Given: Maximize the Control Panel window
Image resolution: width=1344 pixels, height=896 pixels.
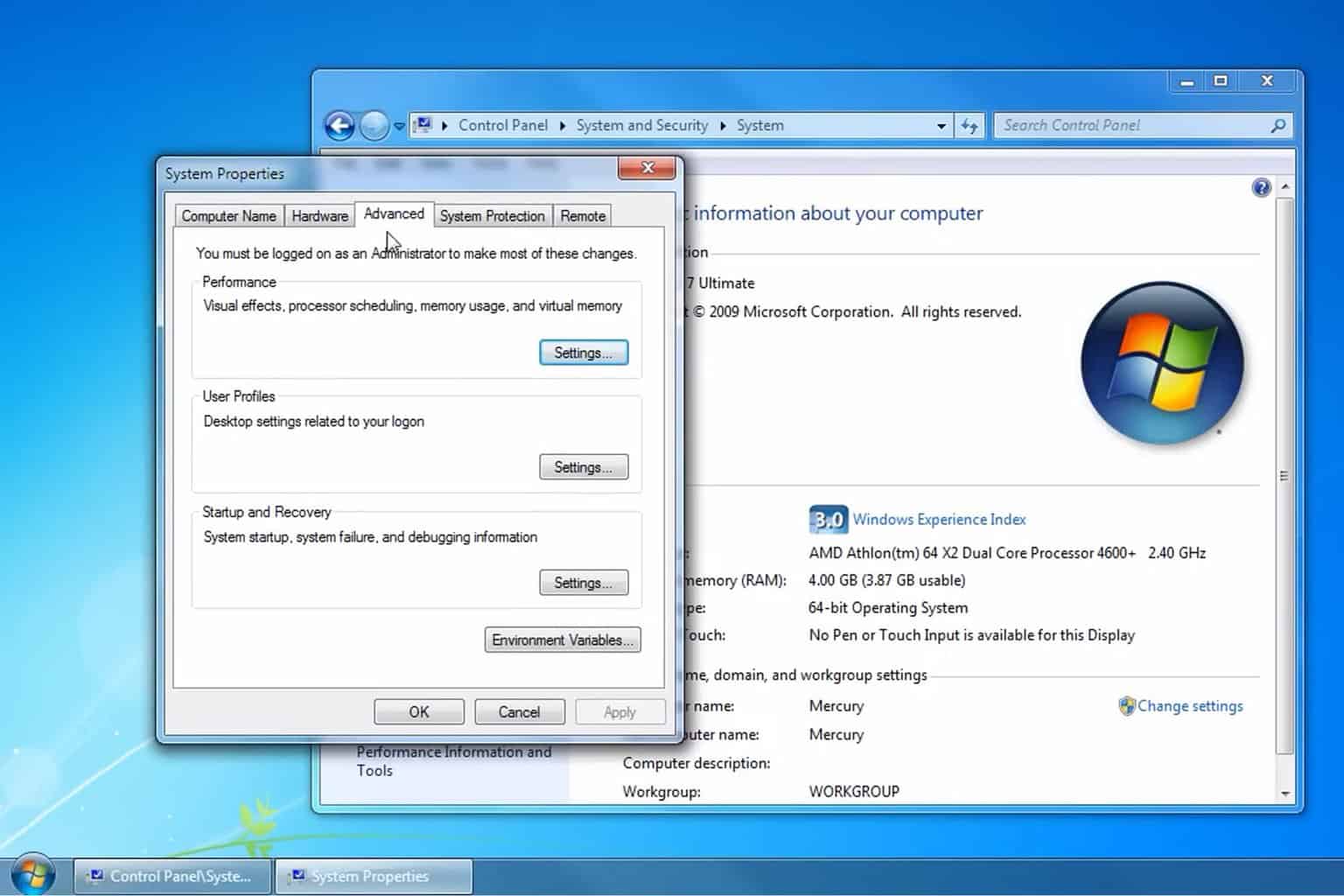Looking at the screenshot, I should (x=1221, y=81).
